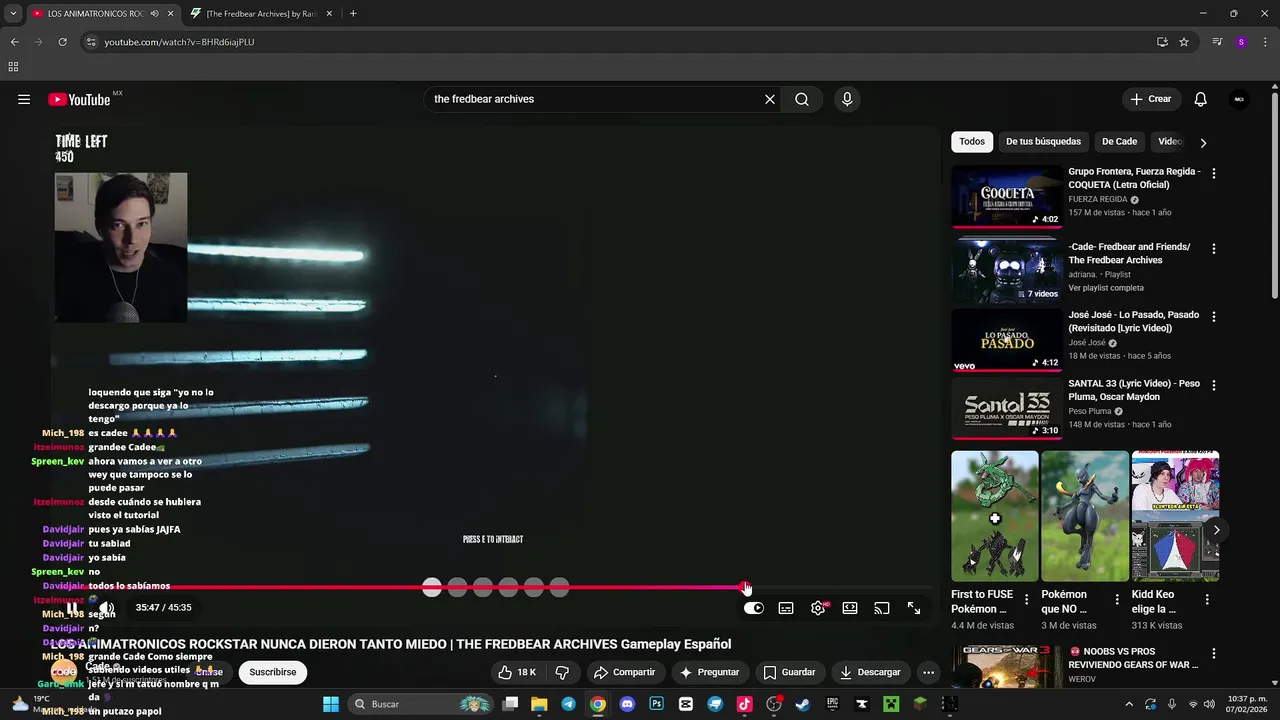Select the De tus búsquedas chip
This screenshot has height=720, width=1280.
click(x=1043, y=142)
